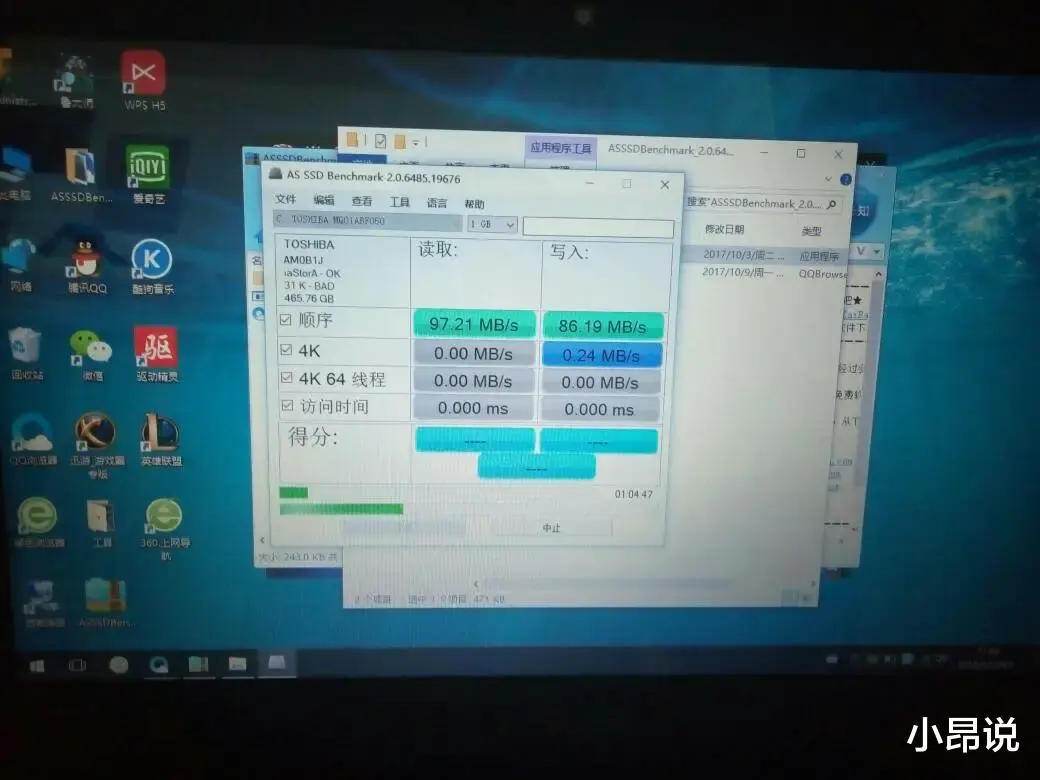This screenshot has width=1040, height=780.
Task: Open the 编辑 menu in AS SSD
Action: coord(324,200)
